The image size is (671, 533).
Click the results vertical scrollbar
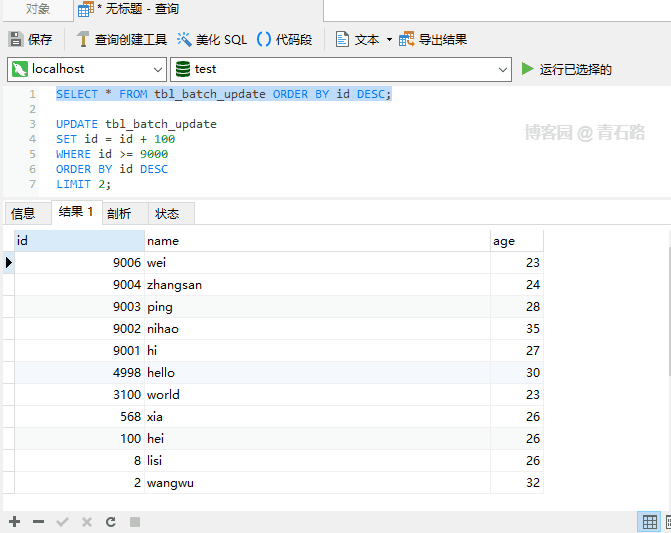(x=669, y=312)
